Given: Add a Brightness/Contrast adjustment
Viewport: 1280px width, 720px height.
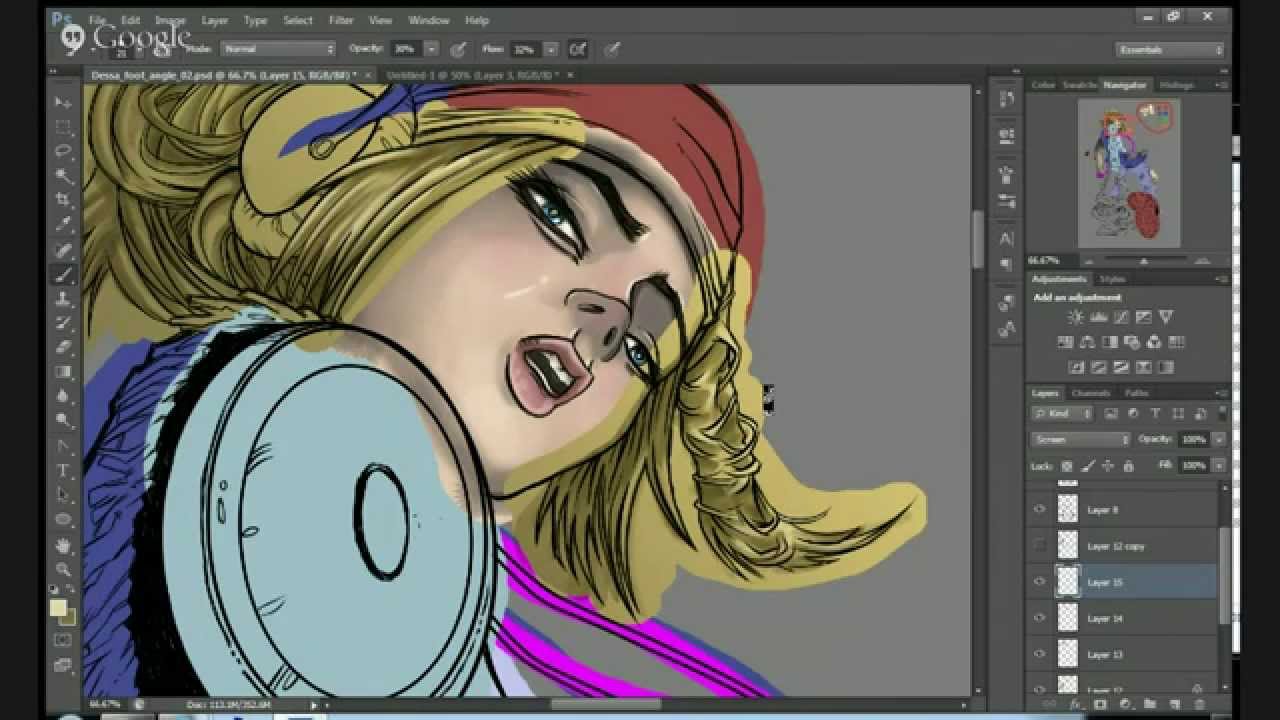Looking at the screenshot, I should pos(1076,317).
